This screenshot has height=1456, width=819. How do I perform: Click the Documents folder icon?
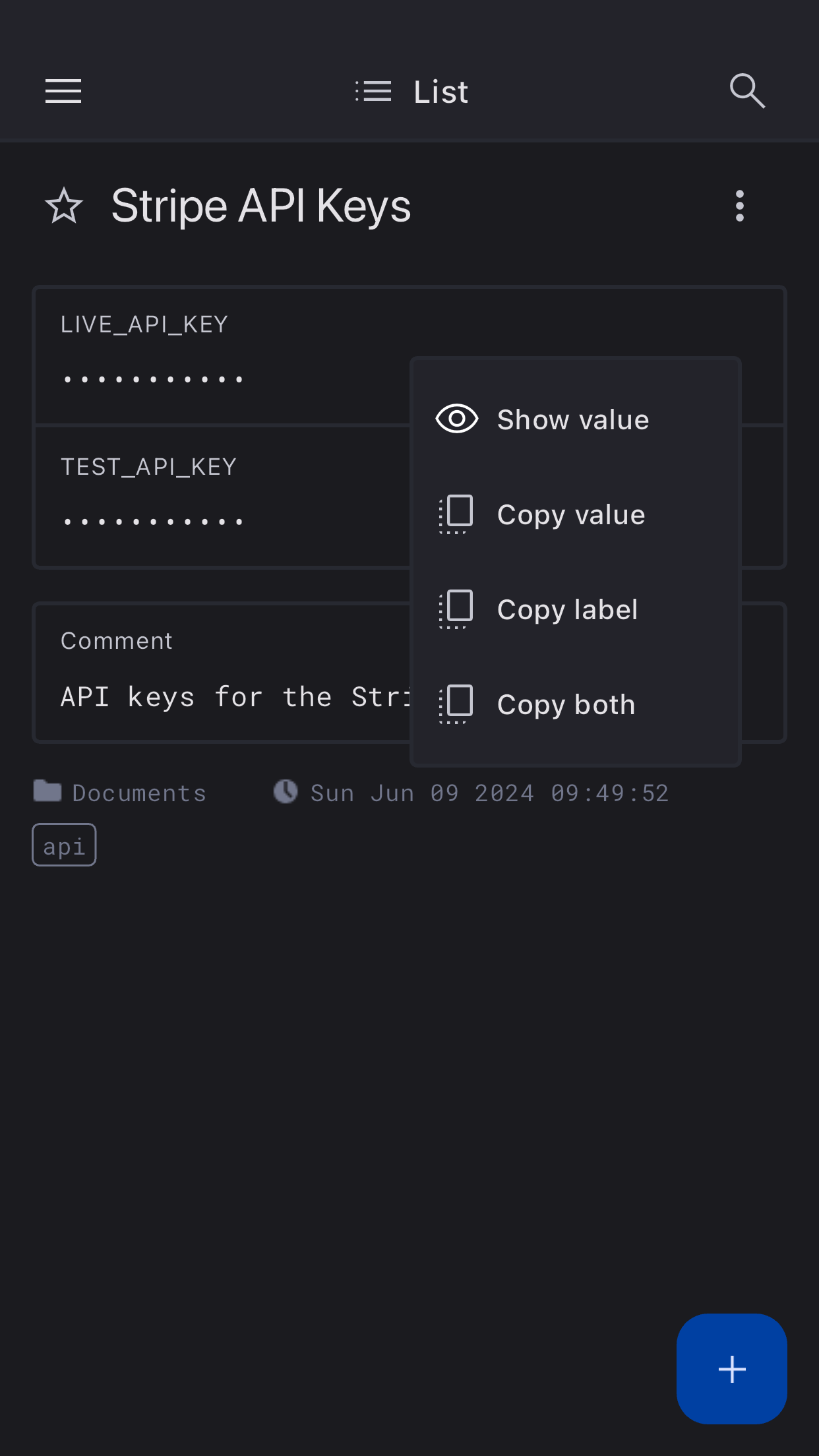pyautogui.click(x=47, y=791)
